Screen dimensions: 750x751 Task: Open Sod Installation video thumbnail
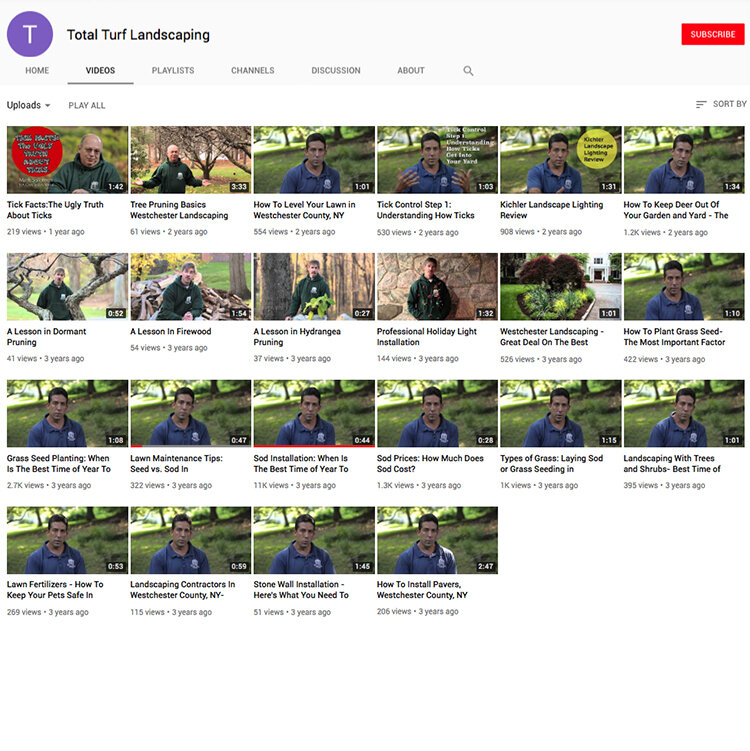[x=314, y=414]
